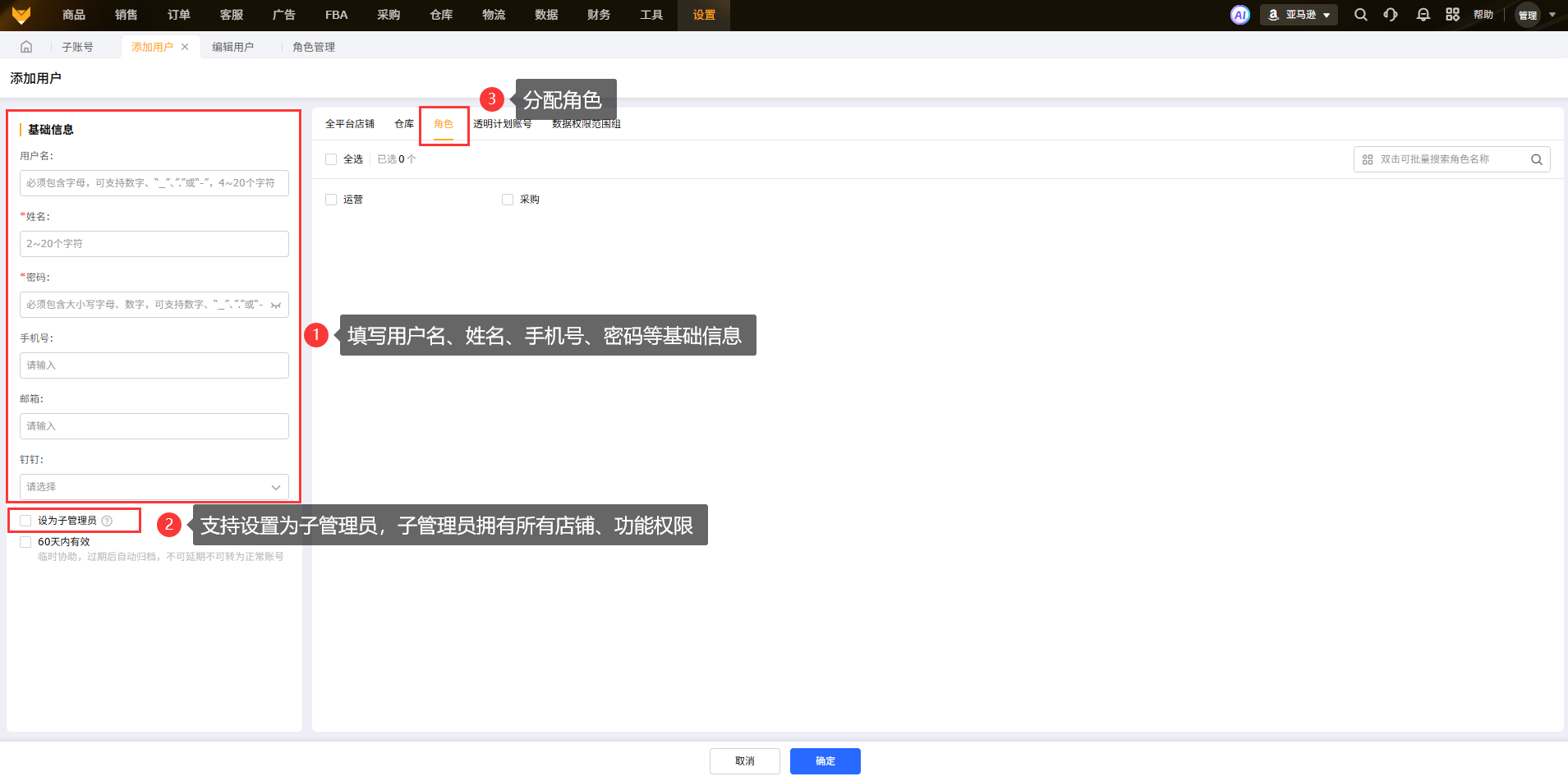Click the 基础信息 section heading
The image size is (1568, 781).
(x=51, y=130)
